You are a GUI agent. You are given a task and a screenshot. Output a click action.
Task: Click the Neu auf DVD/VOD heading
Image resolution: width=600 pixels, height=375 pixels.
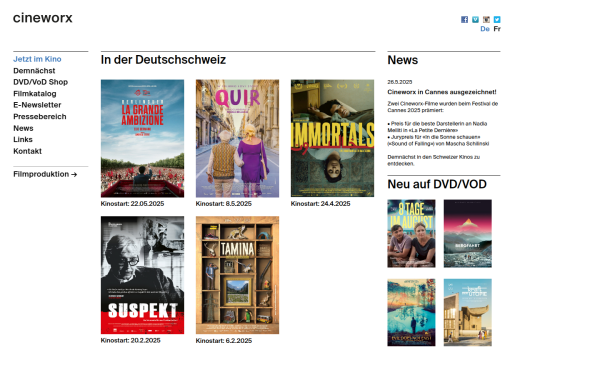(437, 184)
